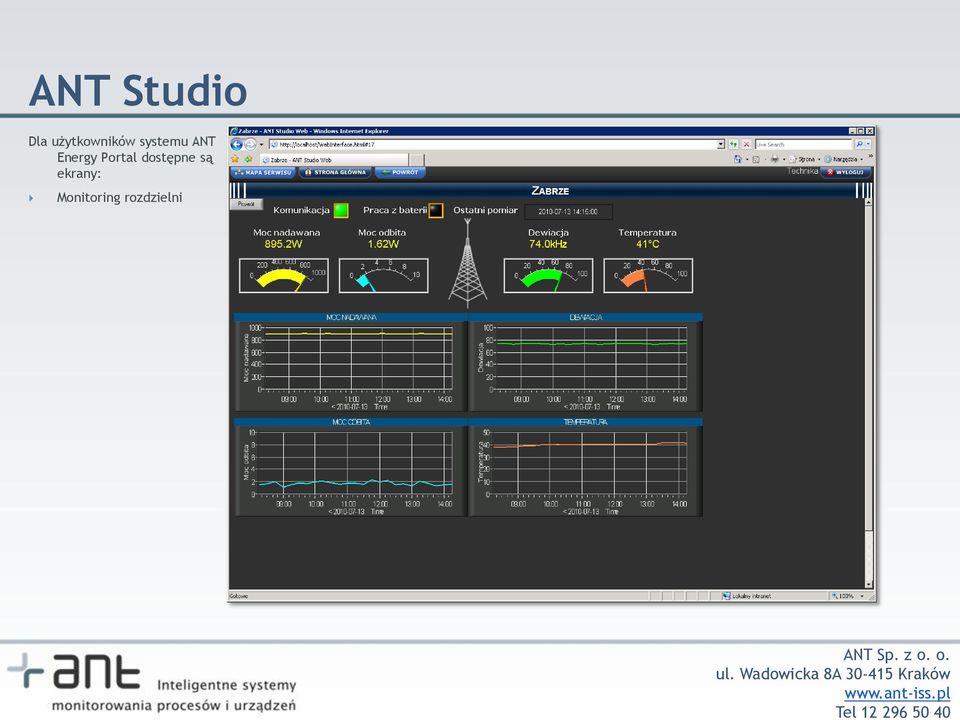Click the Ostatni pomiar timestamp field
Image resolution: width=960 pixels, height=720 pixels.
click(x=568, y=212)
